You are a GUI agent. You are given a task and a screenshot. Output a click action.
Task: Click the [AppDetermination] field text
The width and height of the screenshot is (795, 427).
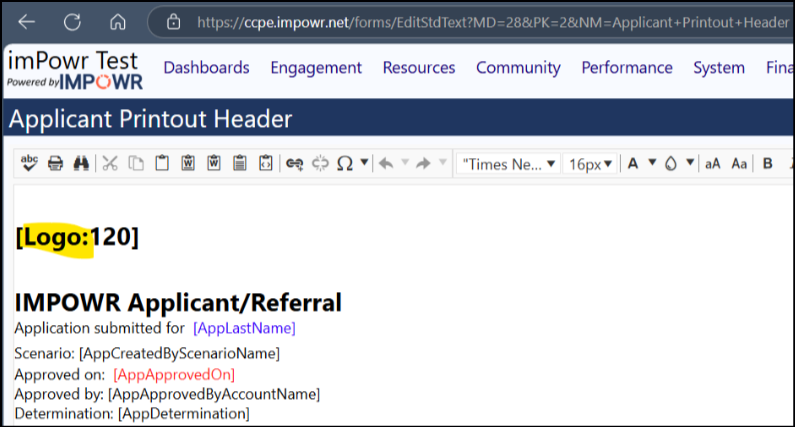(x=184, y=414)
